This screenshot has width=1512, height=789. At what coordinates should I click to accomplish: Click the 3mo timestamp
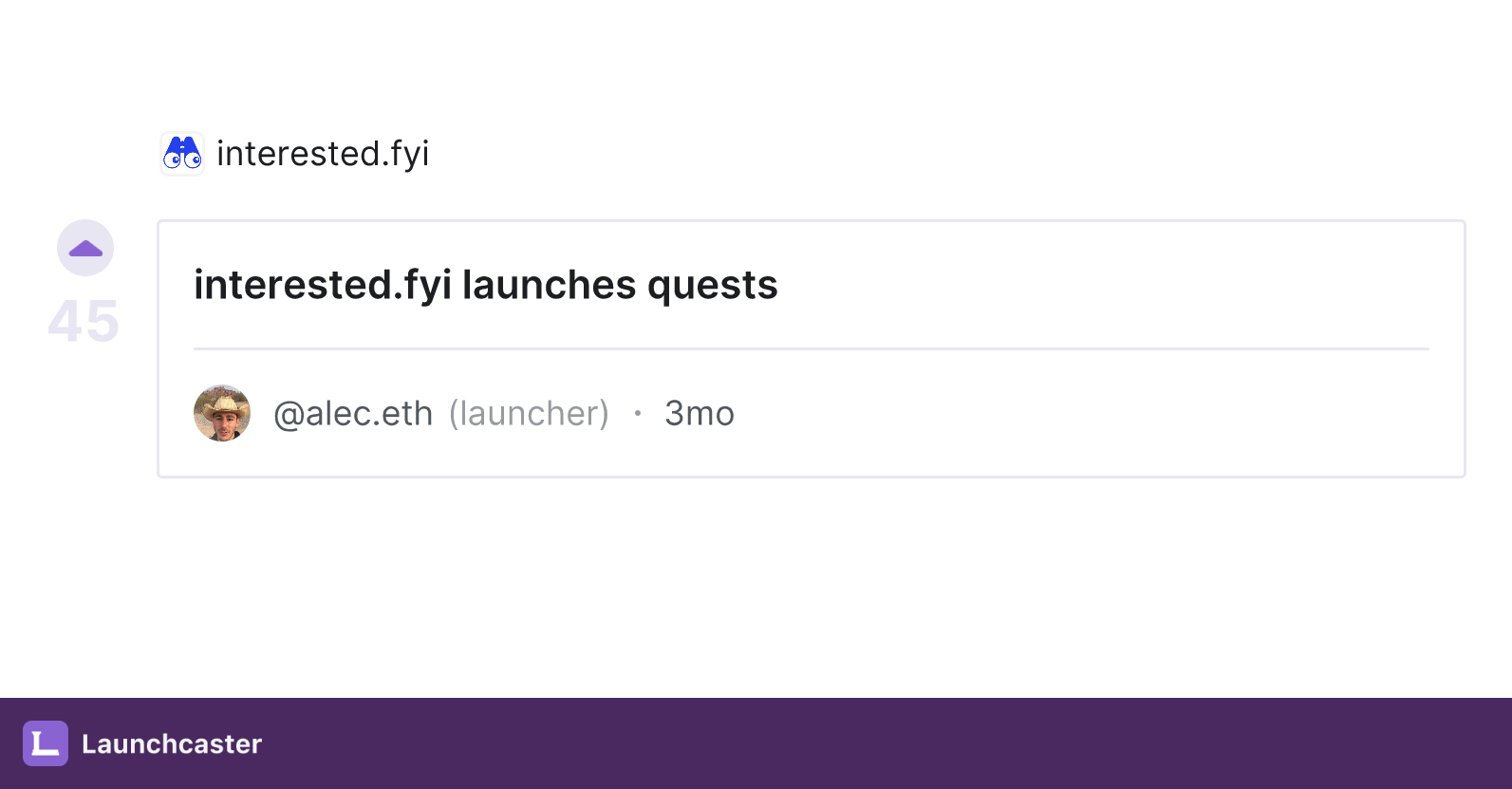(700, 414)
